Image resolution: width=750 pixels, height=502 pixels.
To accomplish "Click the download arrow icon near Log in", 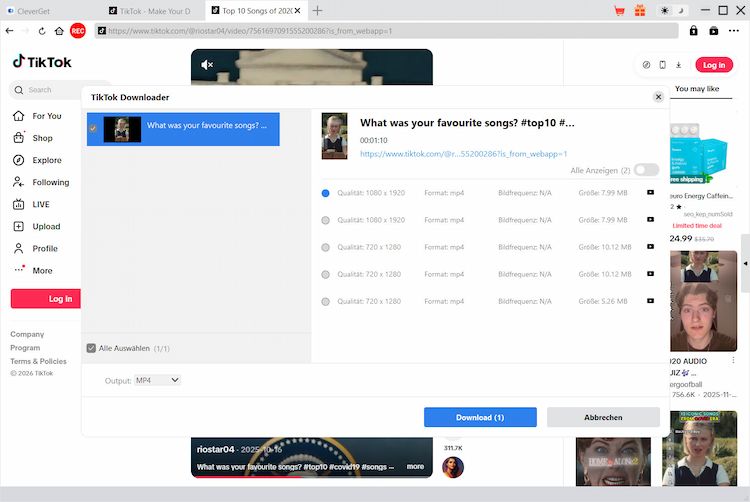I will click(x=678, y=65).
